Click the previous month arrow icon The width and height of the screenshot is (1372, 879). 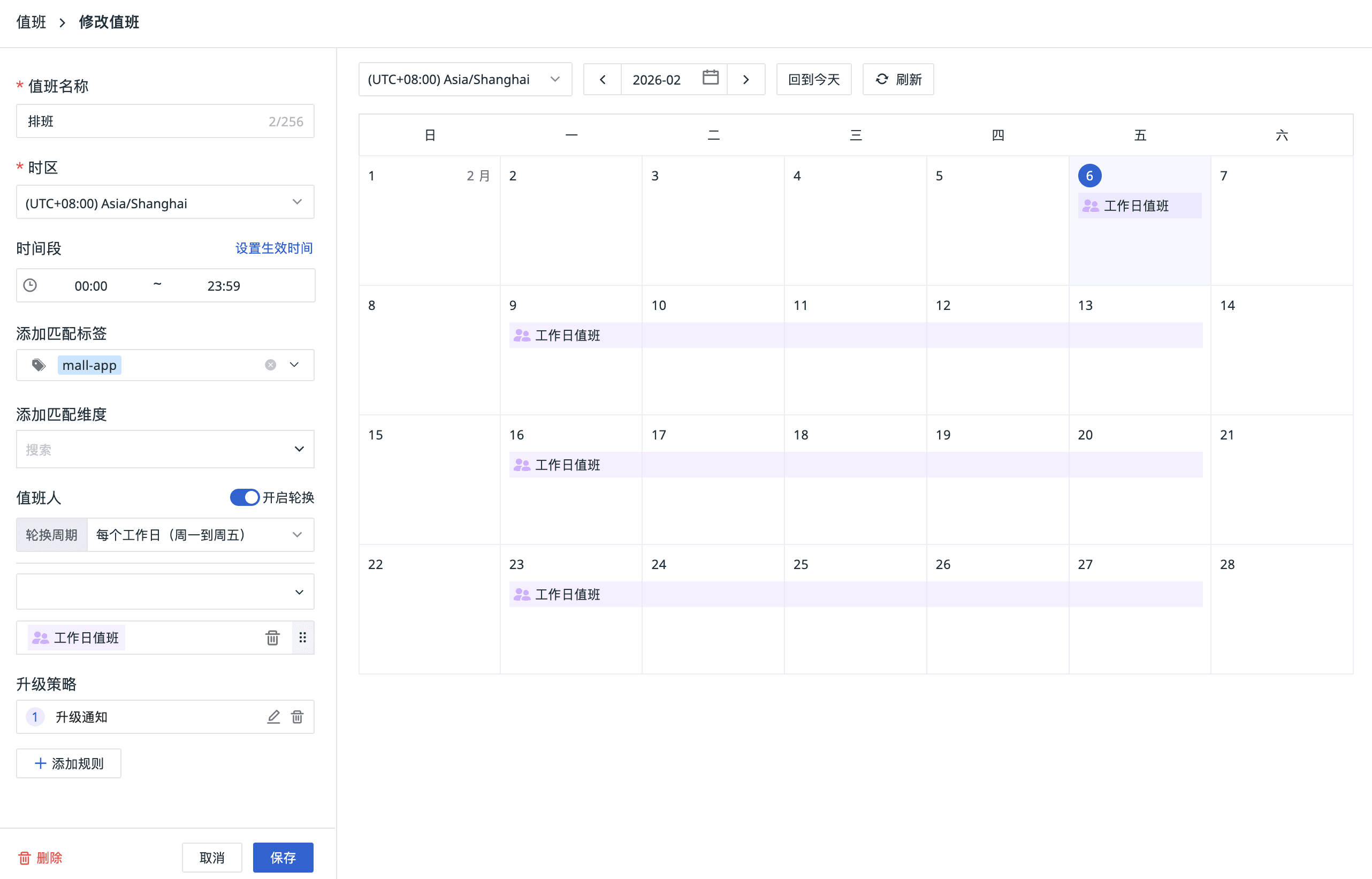click(x=603, y=79)
